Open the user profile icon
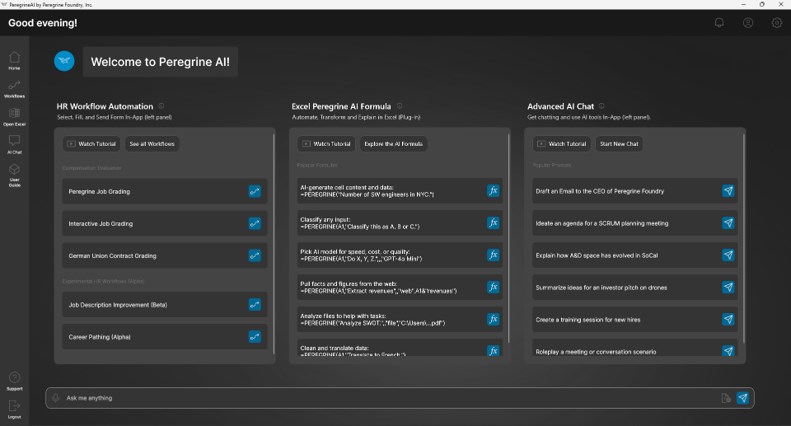Image resolution: width=791 pixels, height=426 pixels. pos(748,23)
